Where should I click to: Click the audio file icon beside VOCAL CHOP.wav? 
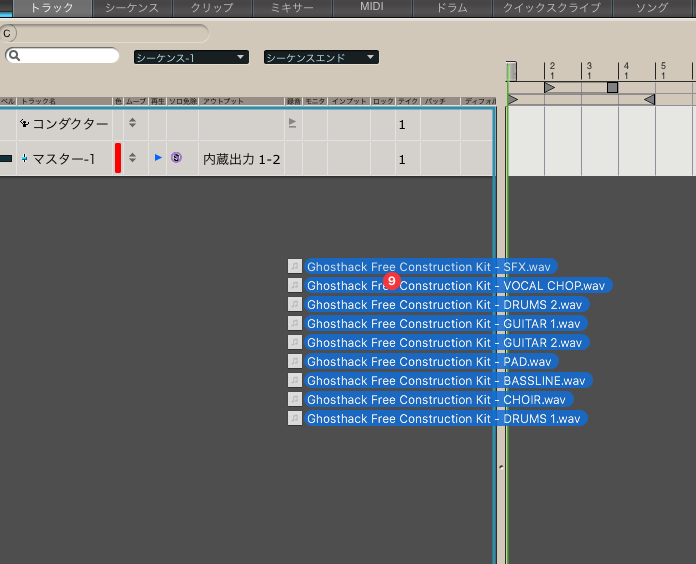coord(295,285)
